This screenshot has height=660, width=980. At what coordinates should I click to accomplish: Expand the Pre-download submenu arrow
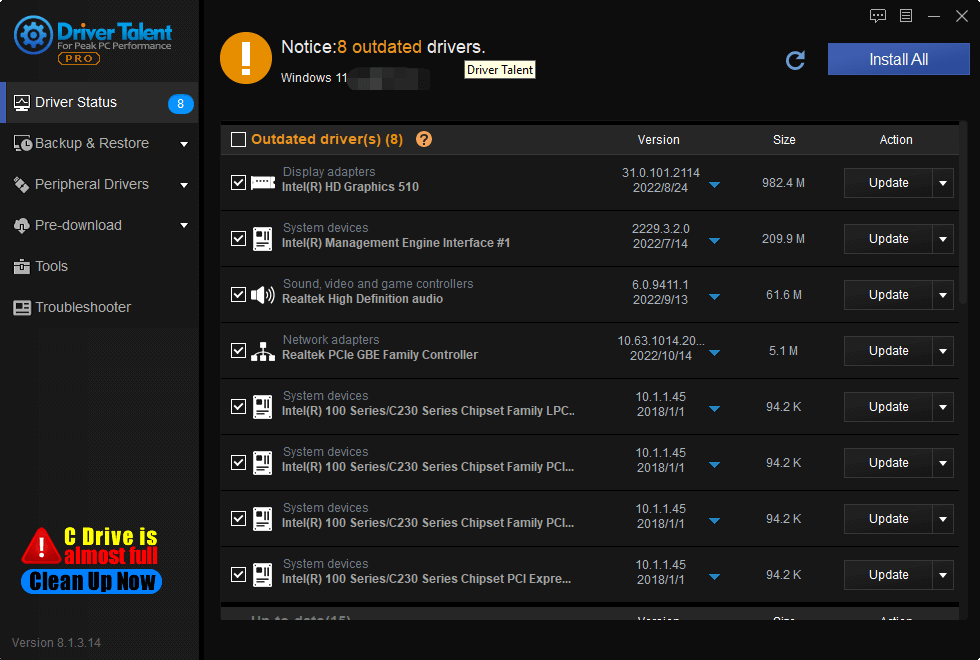tap(184, 226)
